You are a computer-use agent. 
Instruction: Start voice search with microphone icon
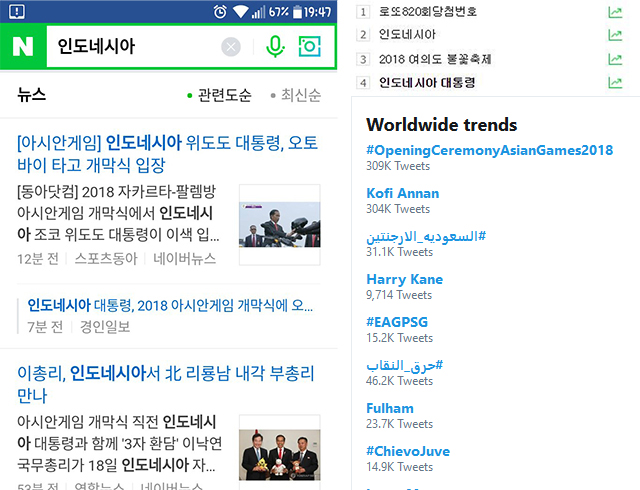pos(274,47)
